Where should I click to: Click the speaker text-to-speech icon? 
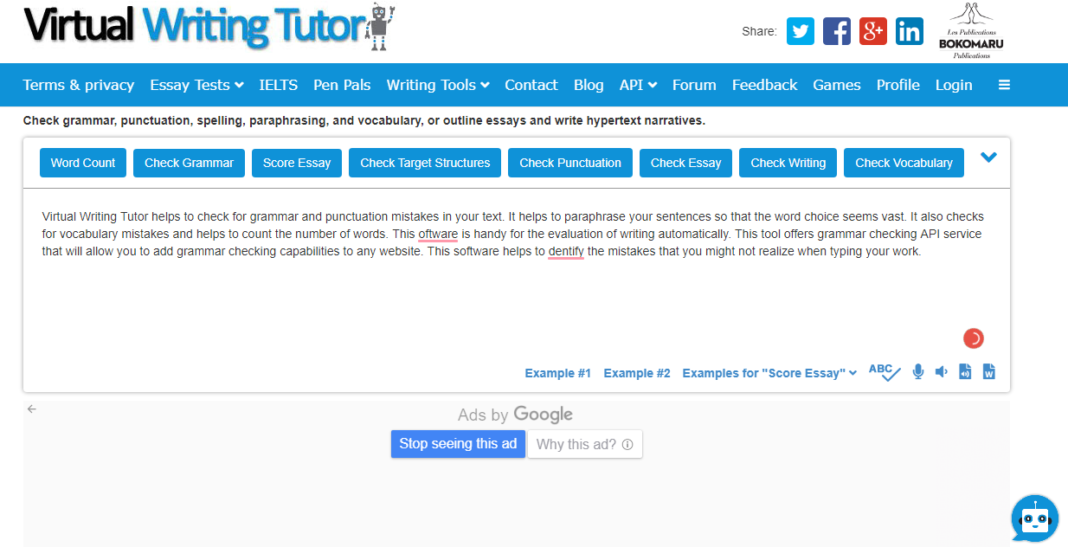[941, 372]
